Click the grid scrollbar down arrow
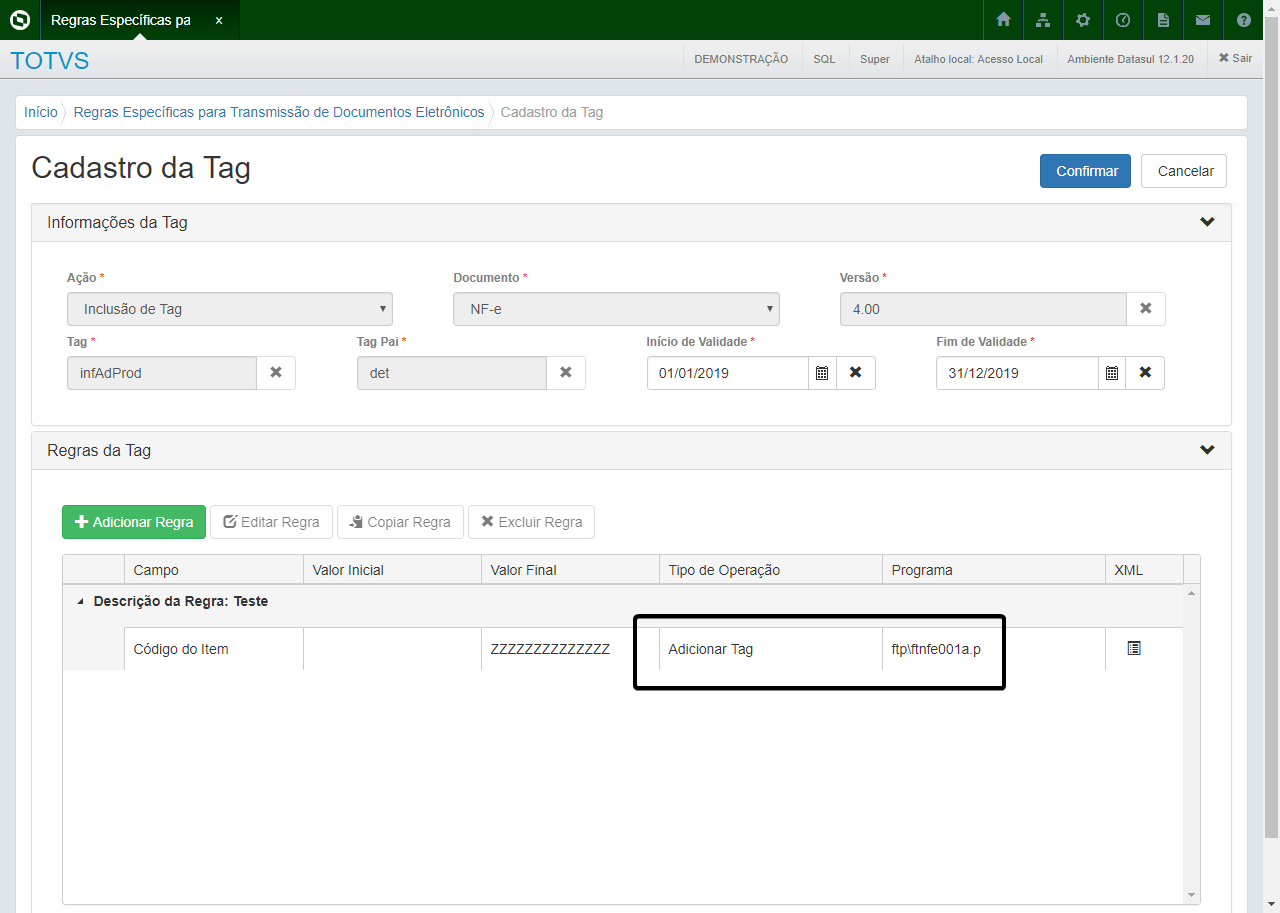Screen dimensions: 1280x913 tap(1191, 894)
